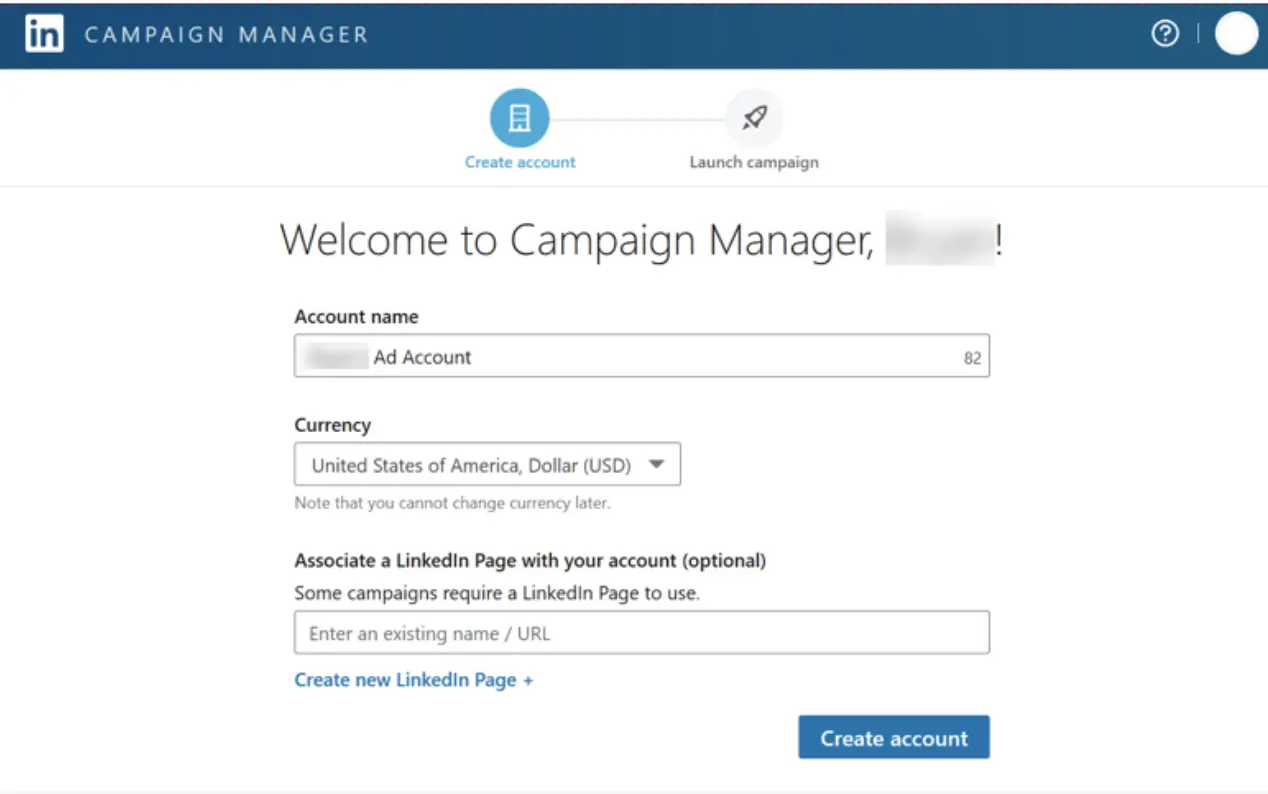Click the LinkedIn Page association section heading

[530, 560]
